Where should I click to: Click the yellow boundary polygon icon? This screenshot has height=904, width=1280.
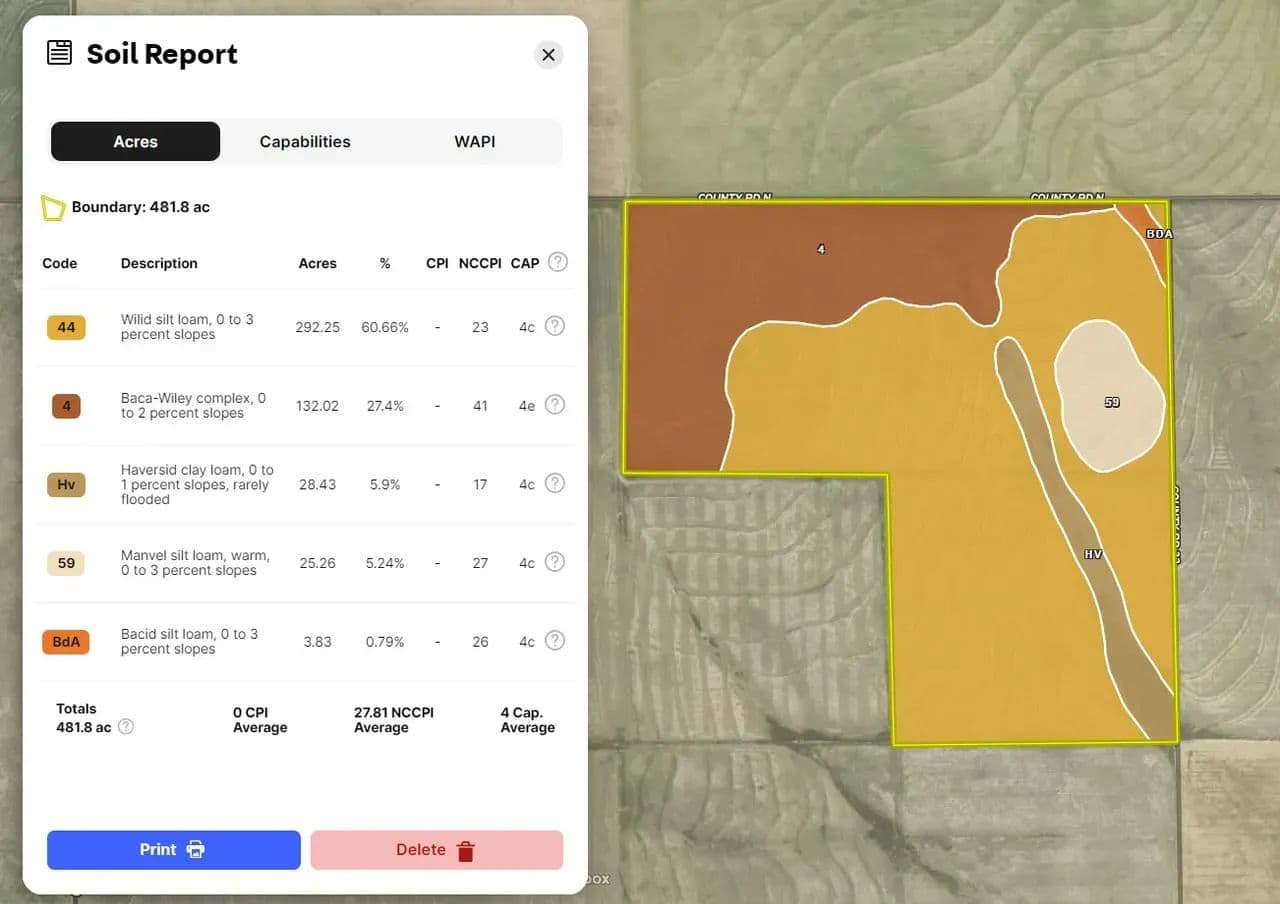pos(53,208)
